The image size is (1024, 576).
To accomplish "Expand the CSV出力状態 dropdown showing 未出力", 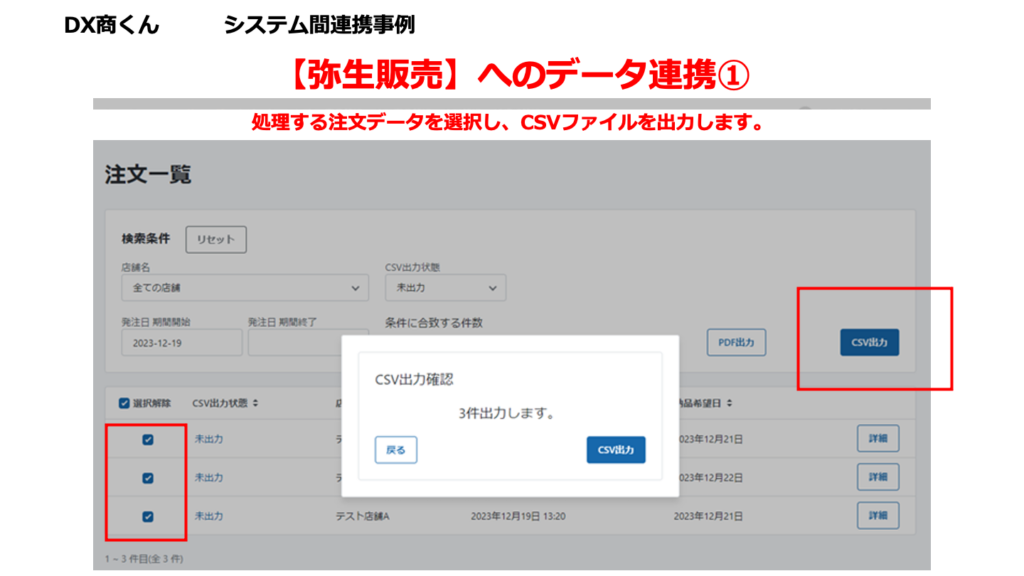I will point(445,288).
